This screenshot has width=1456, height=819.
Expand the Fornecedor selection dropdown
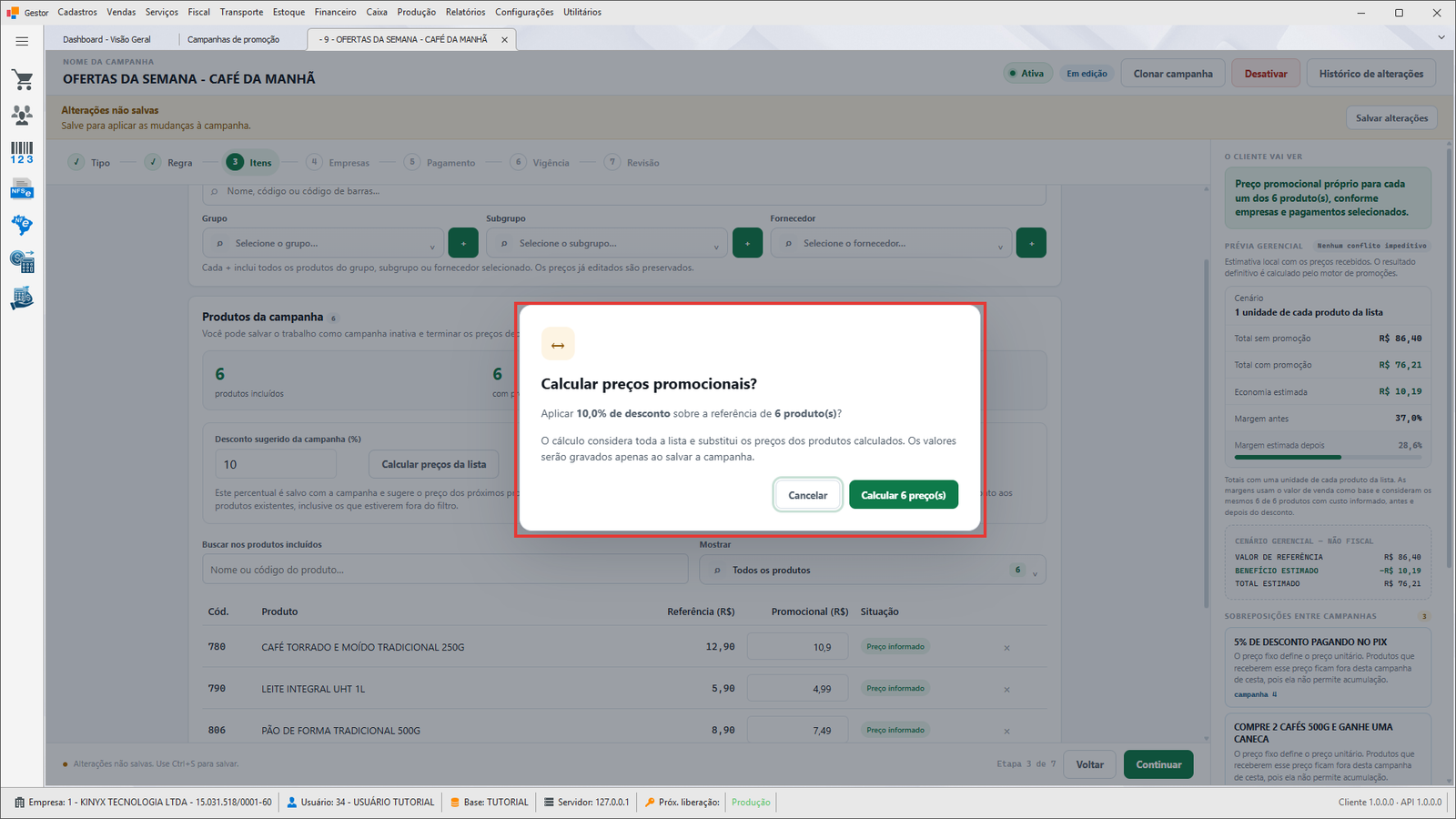pyautogui.click(x=890, y=243)
